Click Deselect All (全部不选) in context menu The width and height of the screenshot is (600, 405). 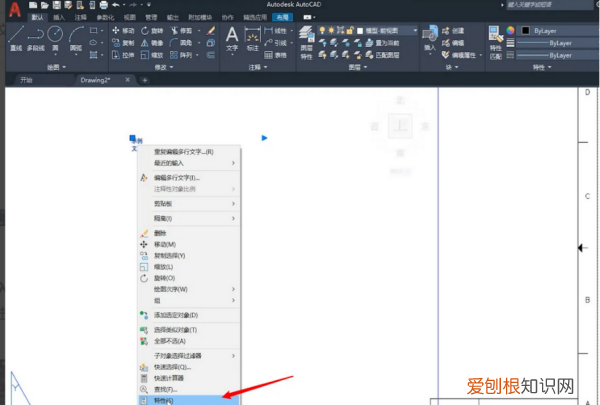point(189,341)
